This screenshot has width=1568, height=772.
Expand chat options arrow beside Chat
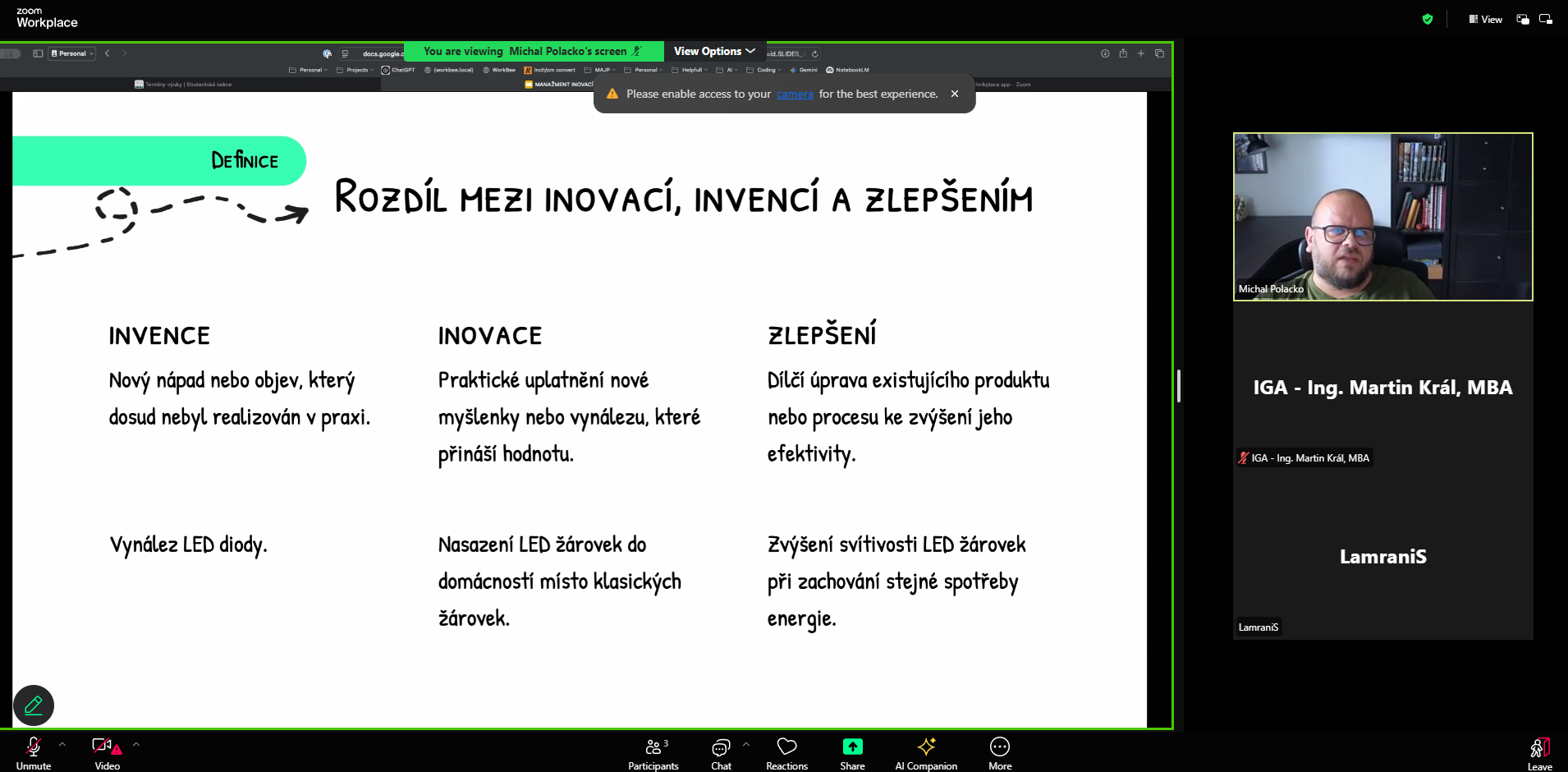click(746, 745)
